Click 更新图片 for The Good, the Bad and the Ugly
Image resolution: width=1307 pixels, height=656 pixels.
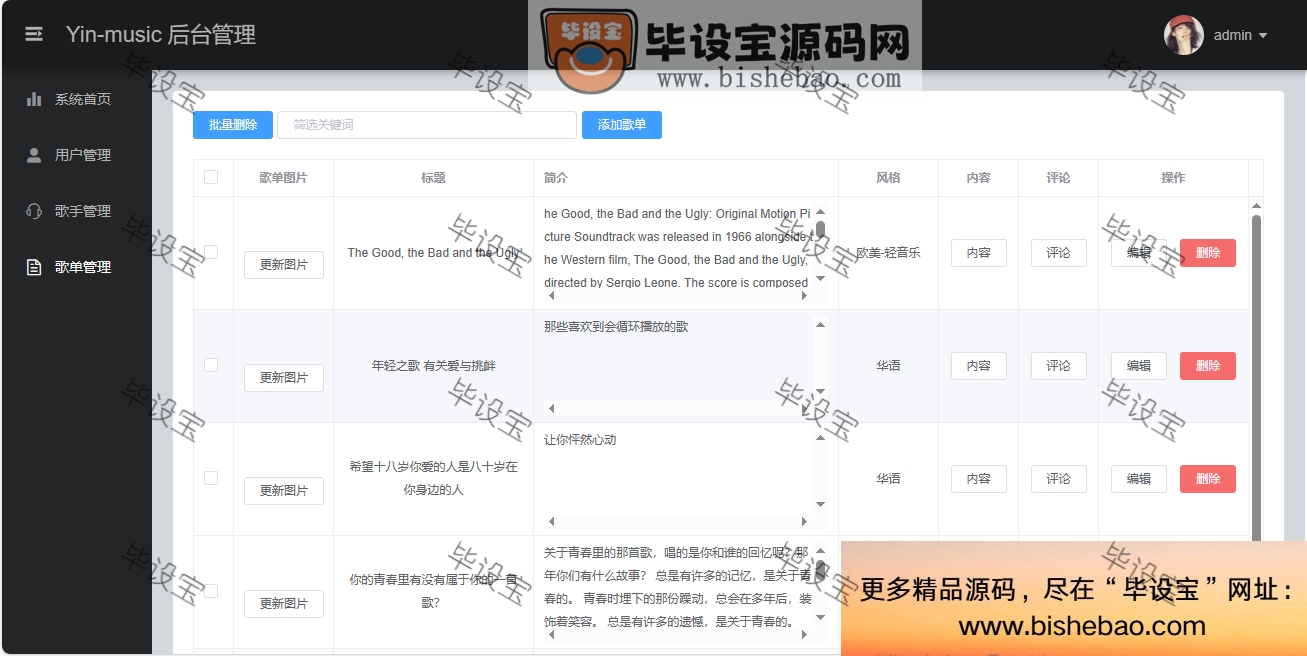tap(284, 265)
